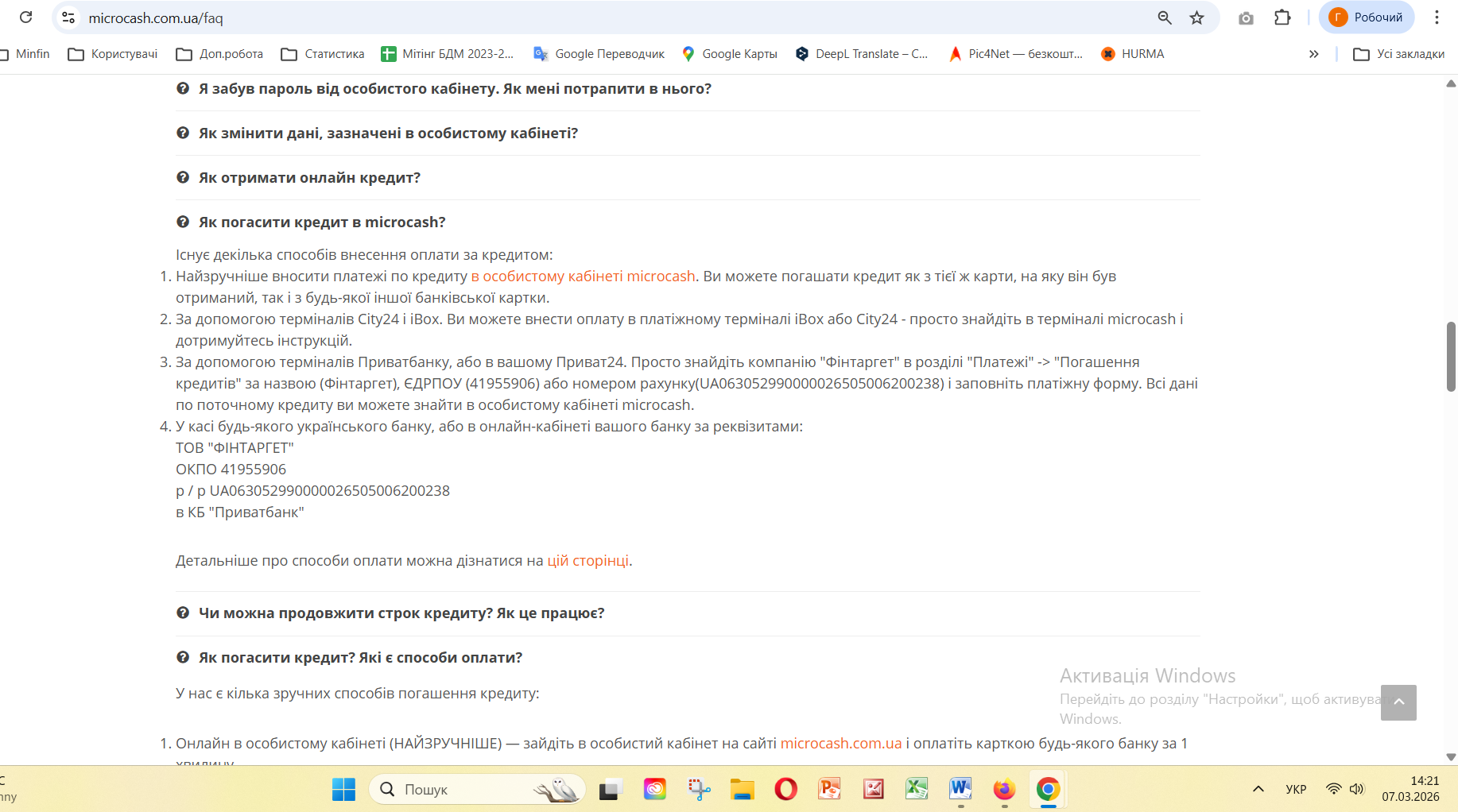
Task: Open the Доп.робота bookmarks folder
Action: pos(219,54)
